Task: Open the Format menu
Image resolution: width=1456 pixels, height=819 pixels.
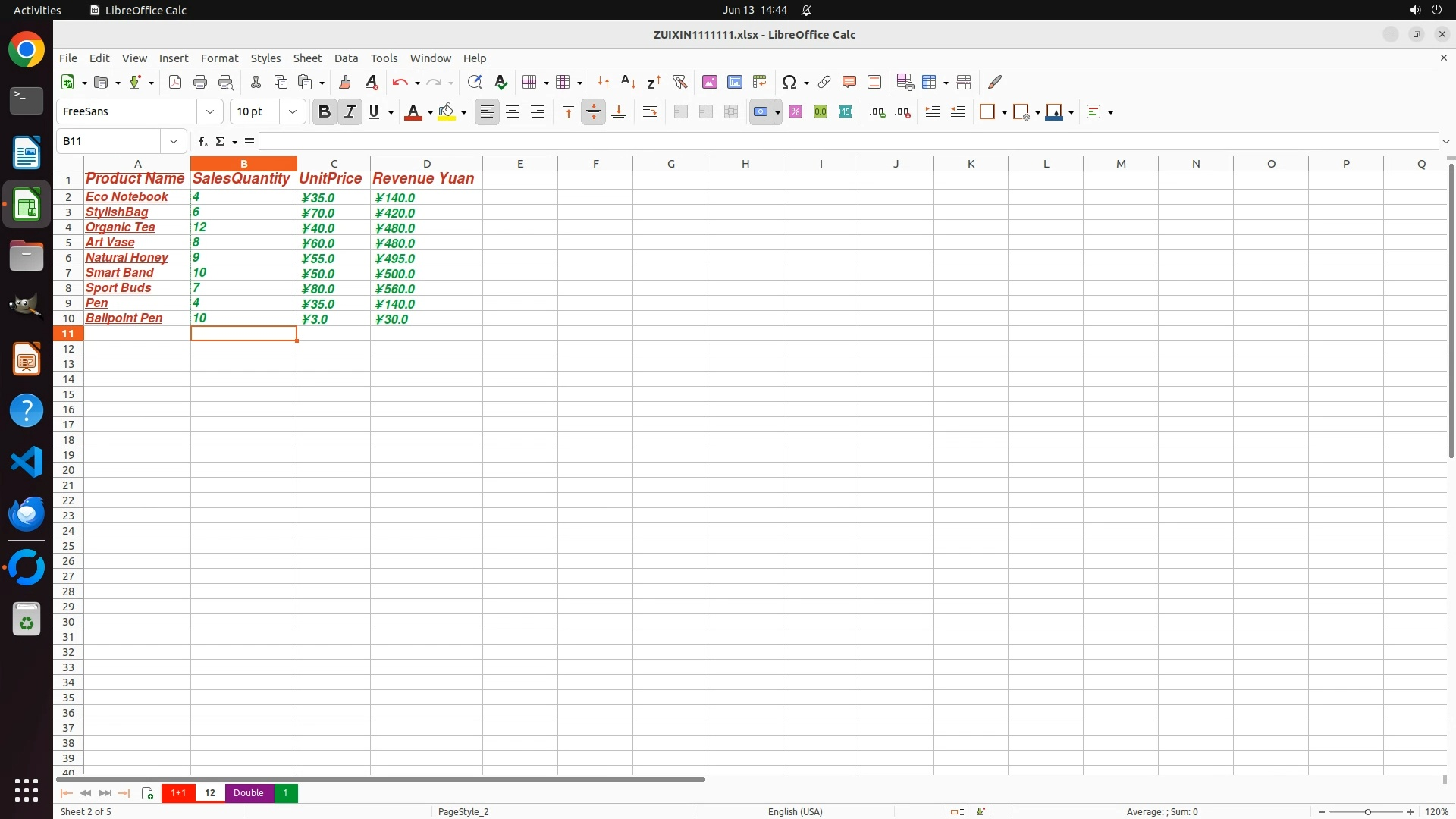Action: coord(219,58)
